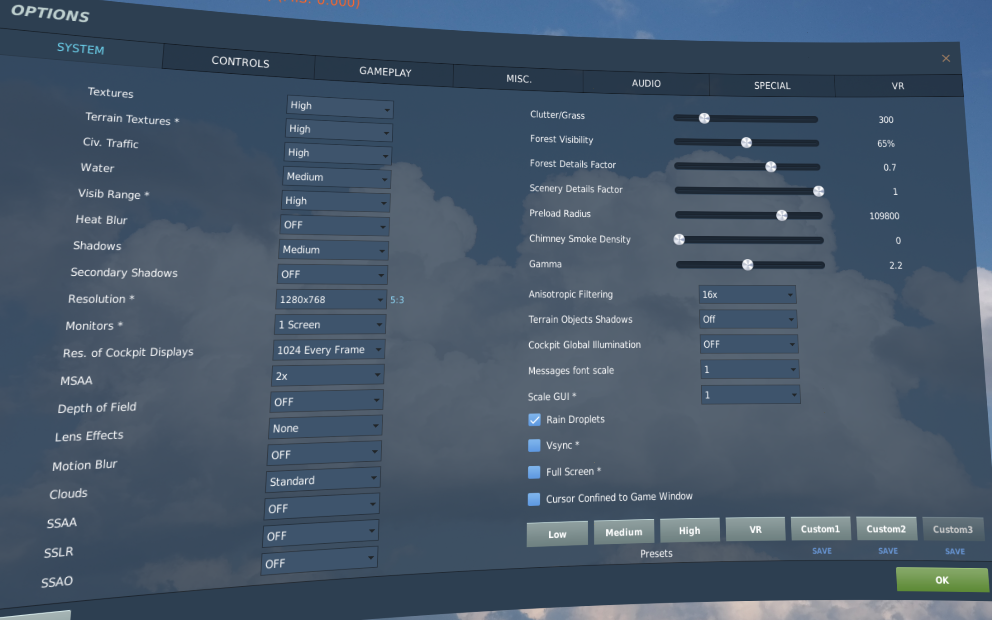Image resolution: width=992 pixels, height=620 pixels.
Task: Open the AUDIO tab
Action: tap(646, 83)
